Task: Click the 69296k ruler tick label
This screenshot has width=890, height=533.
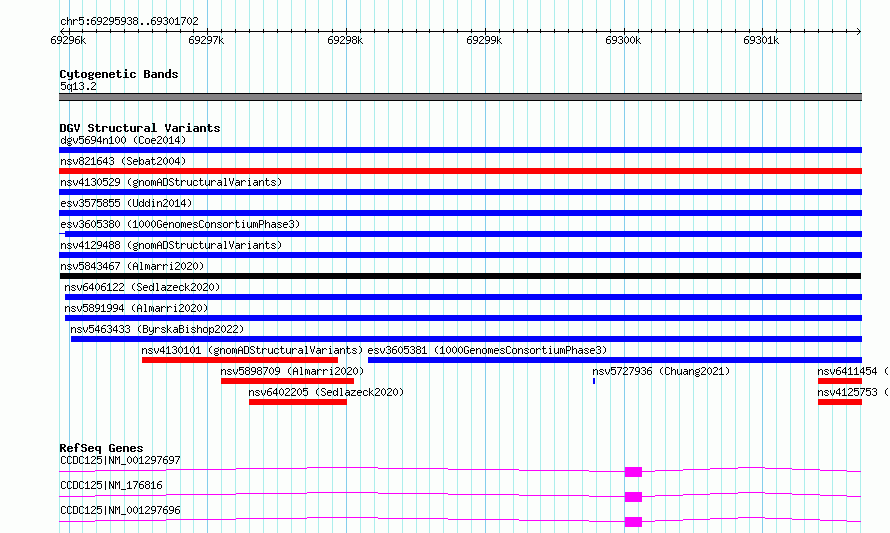Action: click(x=68, y=40)
